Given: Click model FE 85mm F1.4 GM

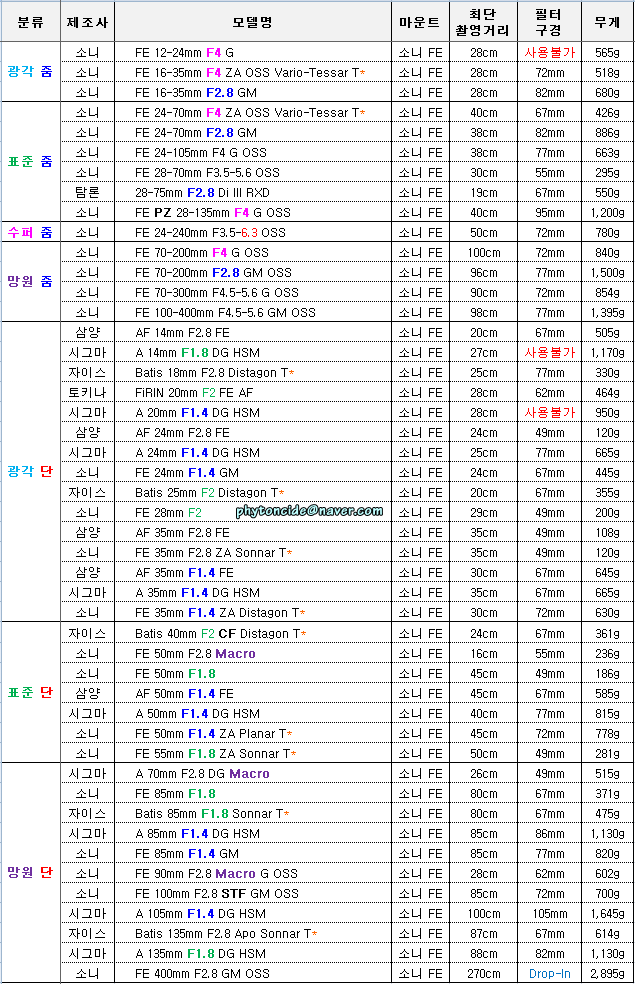Looking at the screenshot, I should click(x=187, y=855).
